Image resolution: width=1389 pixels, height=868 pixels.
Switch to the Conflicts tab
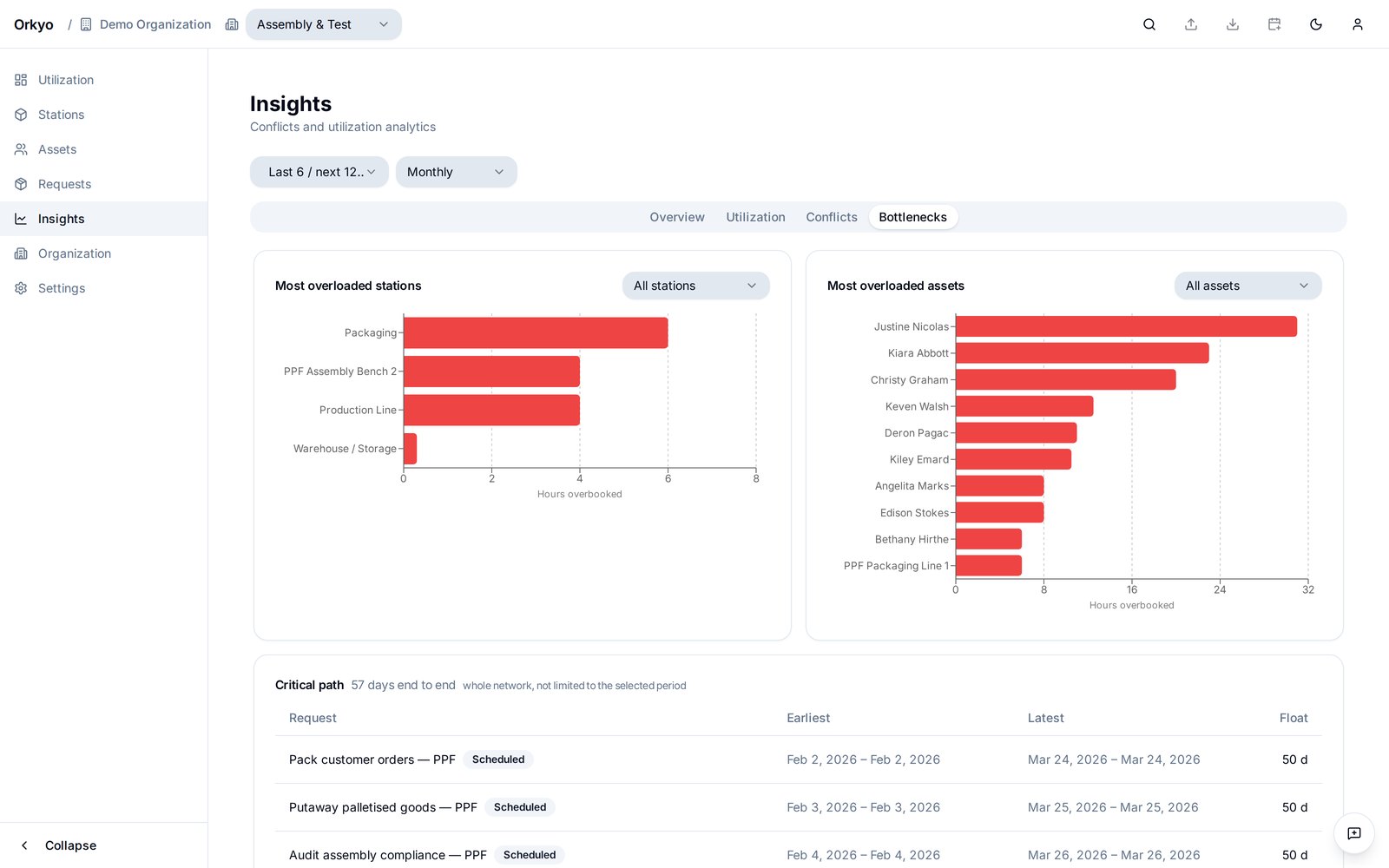click(x=832, y=217)
